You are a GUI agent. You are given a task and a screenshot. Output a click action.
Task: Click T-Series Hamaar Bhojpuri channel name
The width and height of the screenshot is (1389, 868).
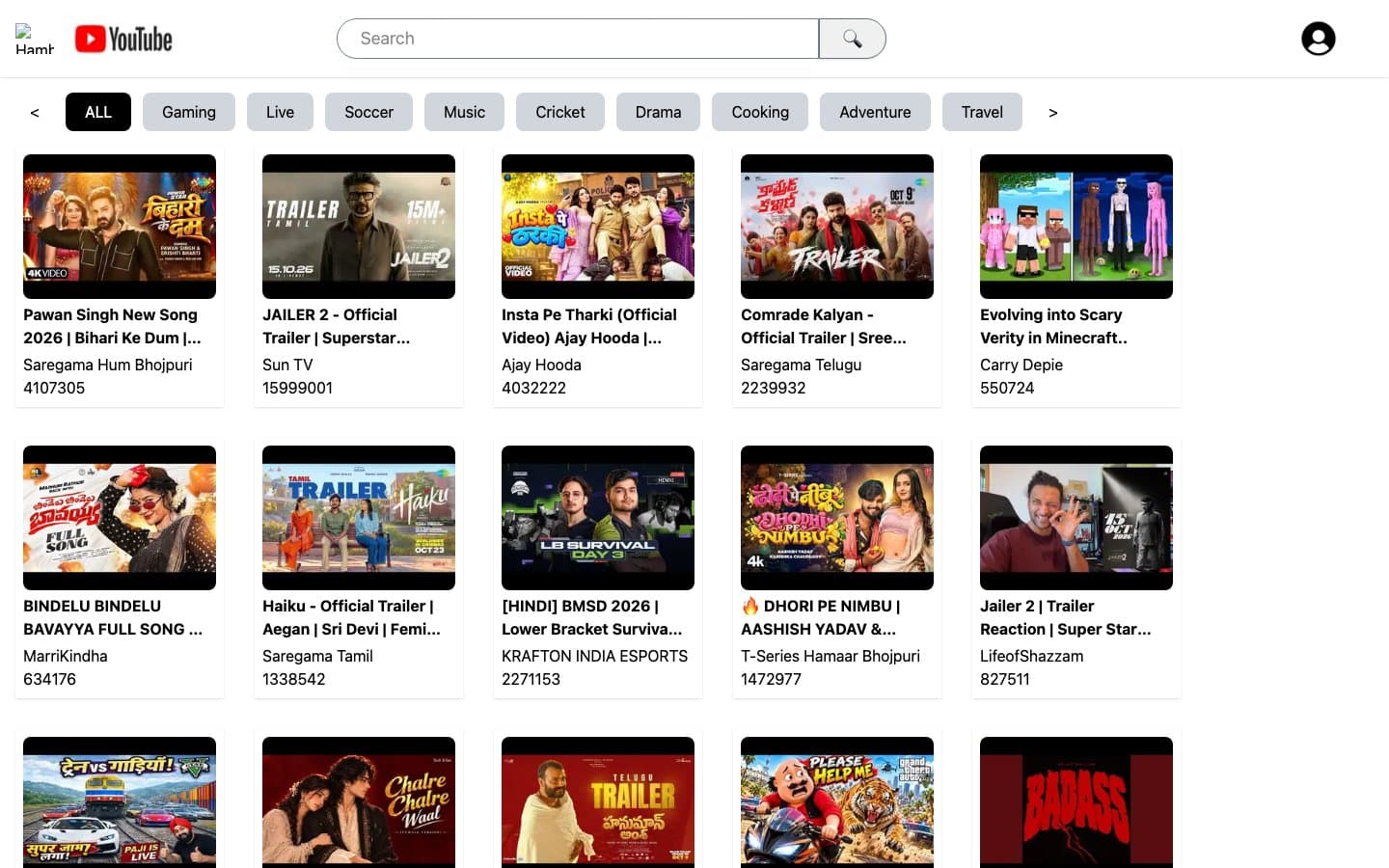tap(831, 656)
